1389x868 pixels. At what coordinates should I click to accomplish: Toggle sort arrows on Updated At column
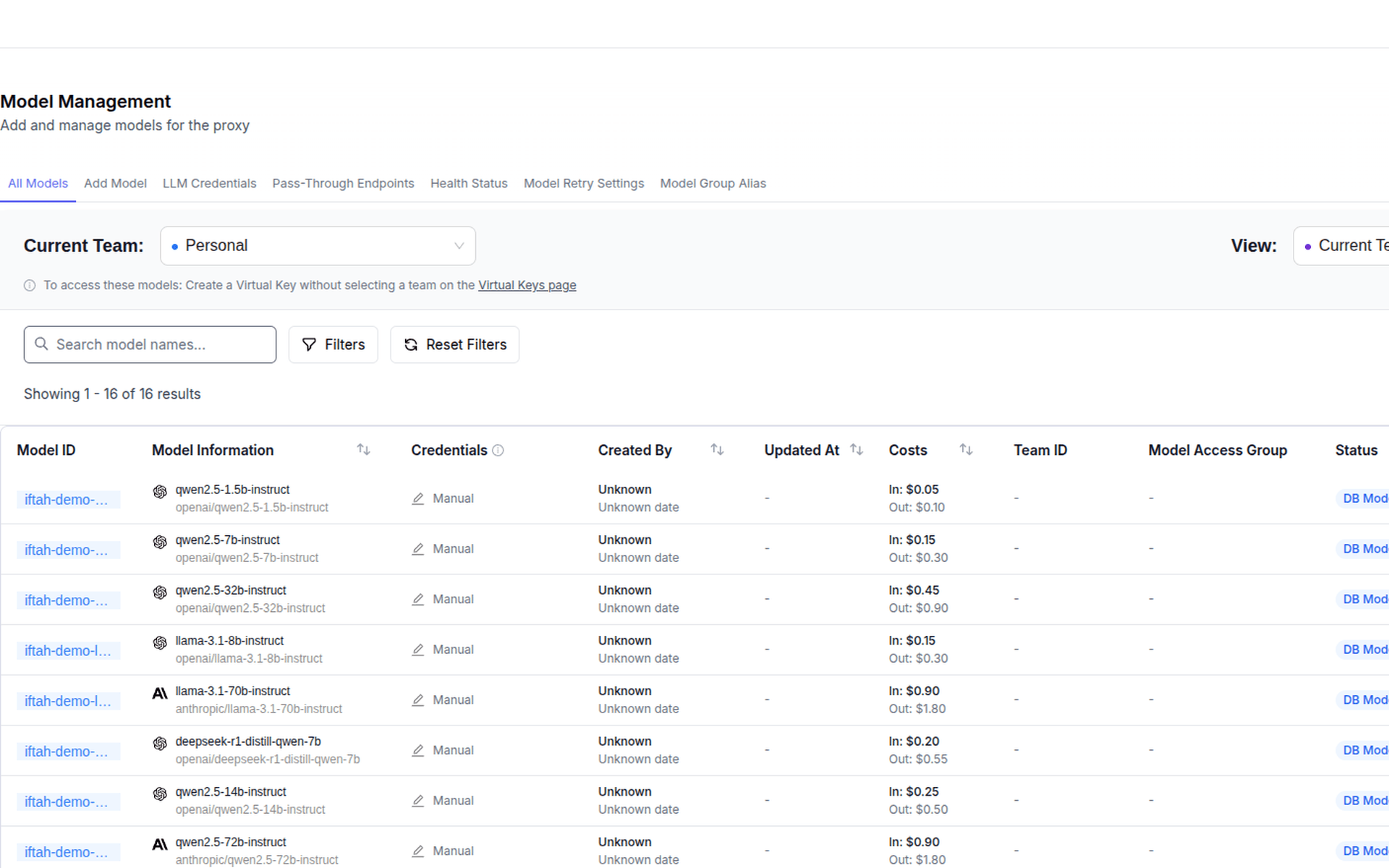click(857, 450)
